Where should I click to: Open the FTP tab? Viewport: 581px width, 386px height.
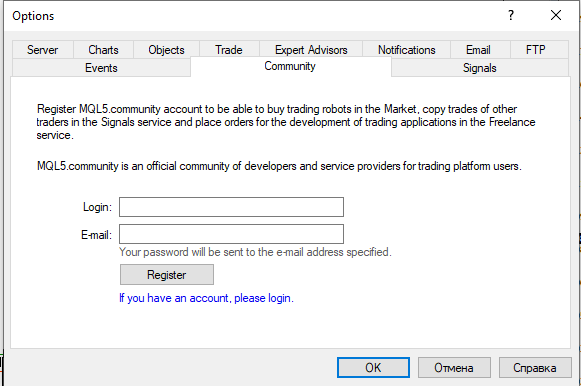535,50
